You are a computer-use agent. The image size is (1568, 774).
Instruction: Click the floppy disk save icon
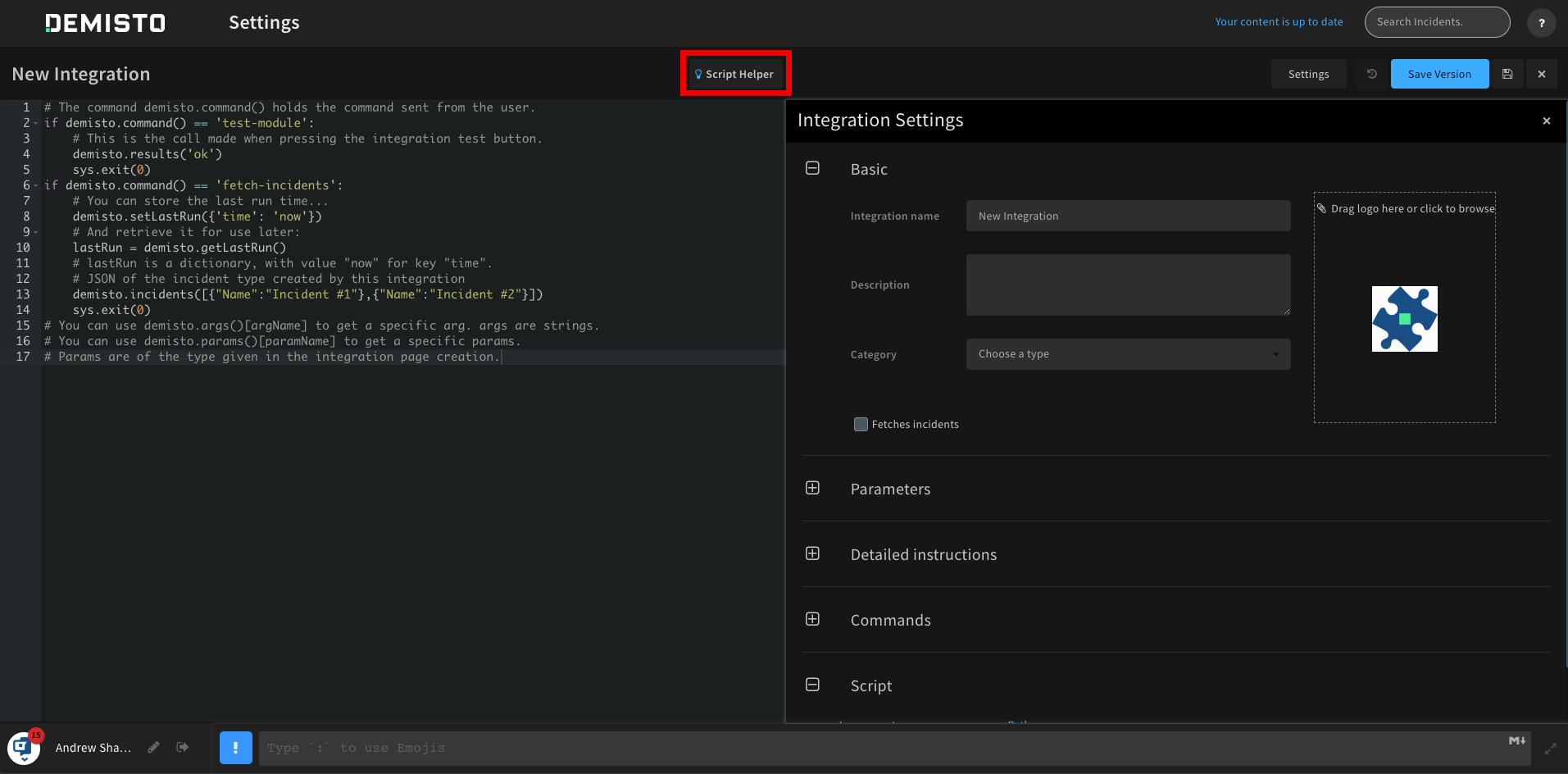[x=1507, y=74]
